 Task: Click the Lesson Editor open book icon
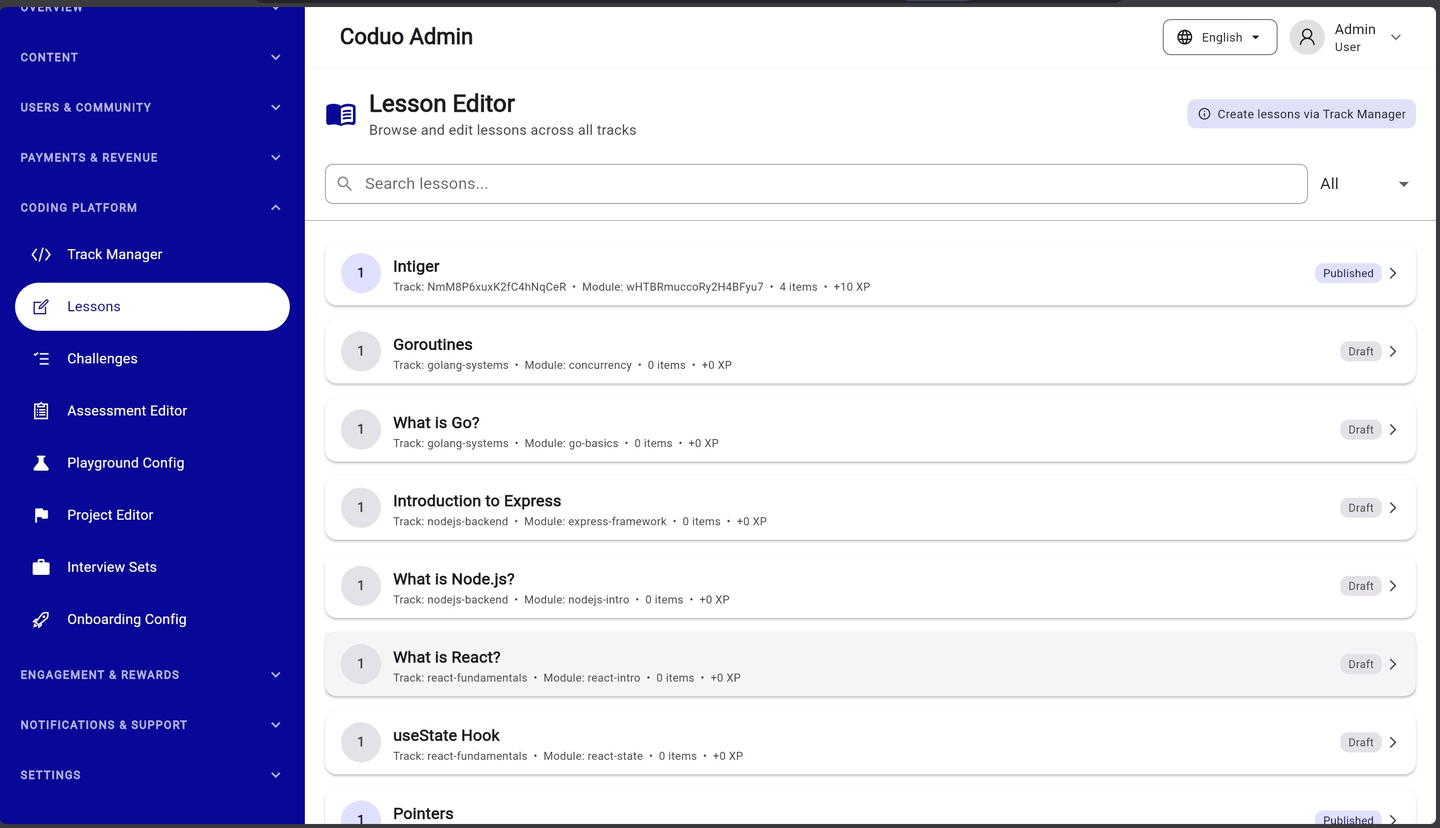pos(341,115)
